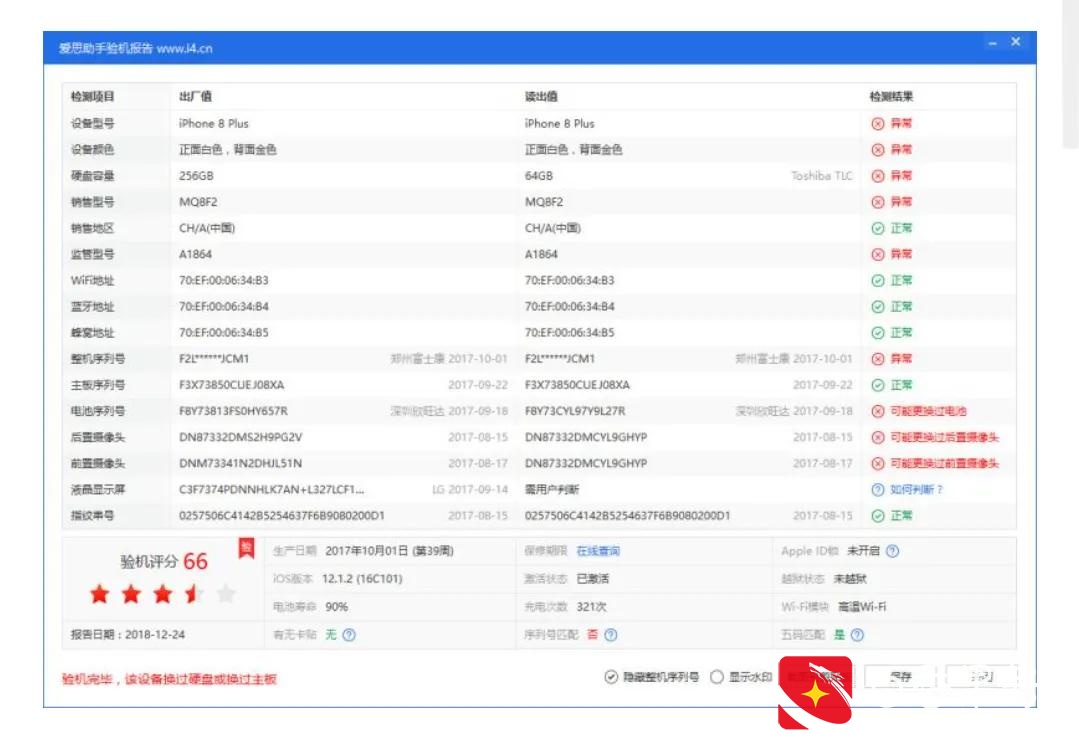Click 充电次数 321次 value
Viewport: 1079px width, 738px height.
tap(591, 607)
